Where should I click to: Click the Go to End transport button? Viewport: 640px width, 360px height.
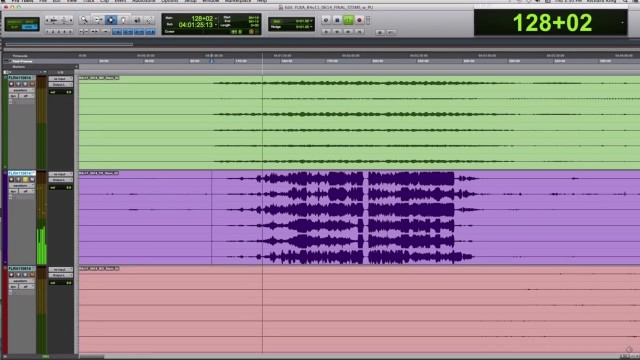click(359, 32)
